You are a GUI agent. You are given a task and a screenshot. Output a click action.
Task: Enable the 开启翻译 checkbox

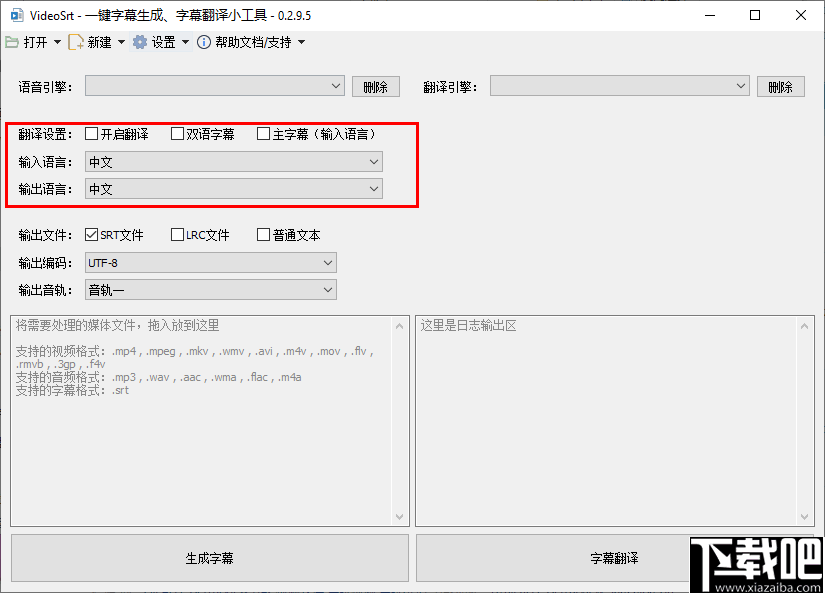pyautogui.click(x=89, y=133)
